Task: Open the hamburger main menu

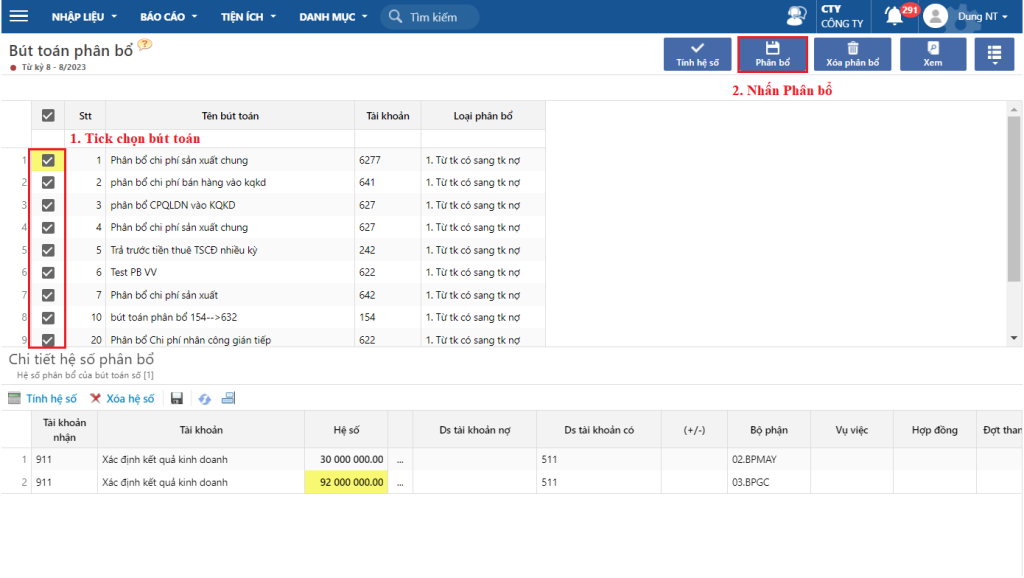Action: [x=19, y=16]
